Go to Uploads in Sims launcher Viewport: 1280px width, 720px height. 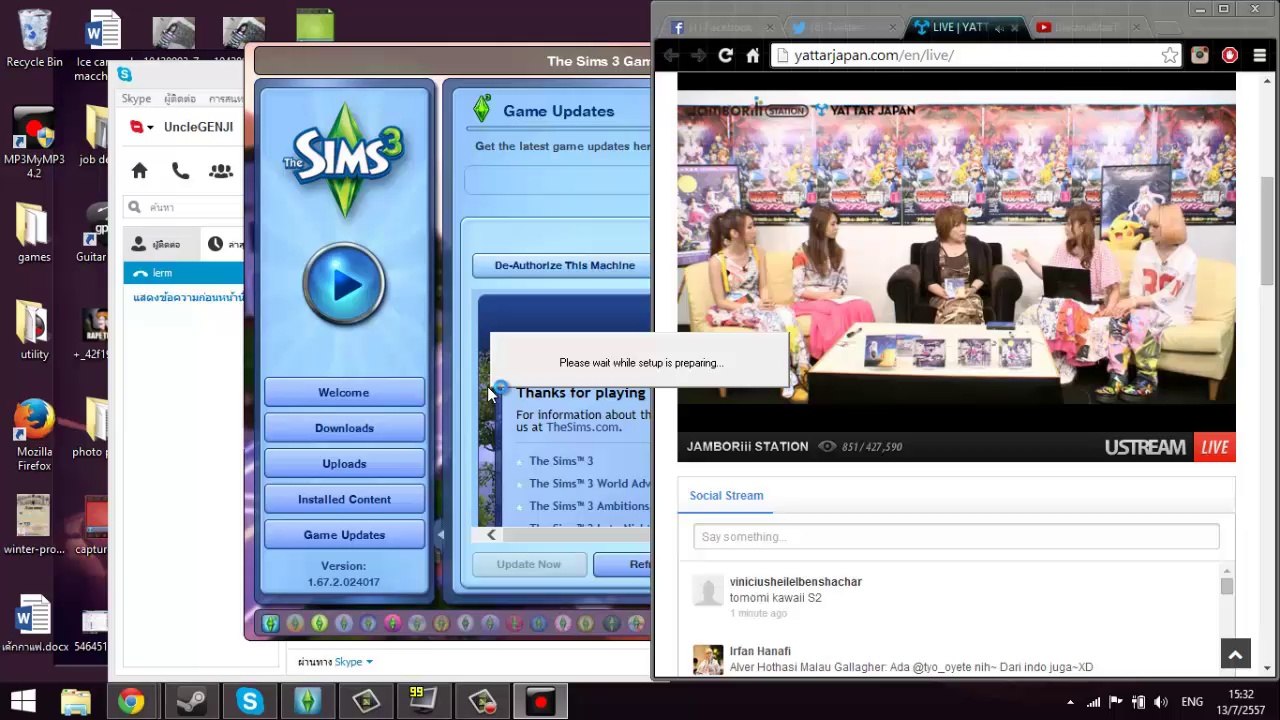[x=344, y=463]
